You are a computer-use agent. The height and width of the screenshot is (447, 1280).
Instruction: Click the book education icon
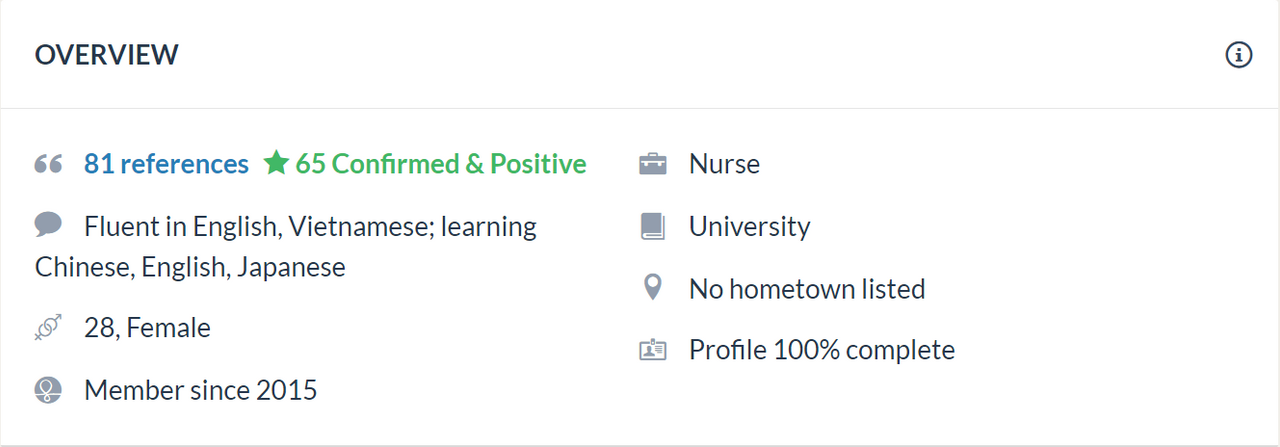[652, 226]
